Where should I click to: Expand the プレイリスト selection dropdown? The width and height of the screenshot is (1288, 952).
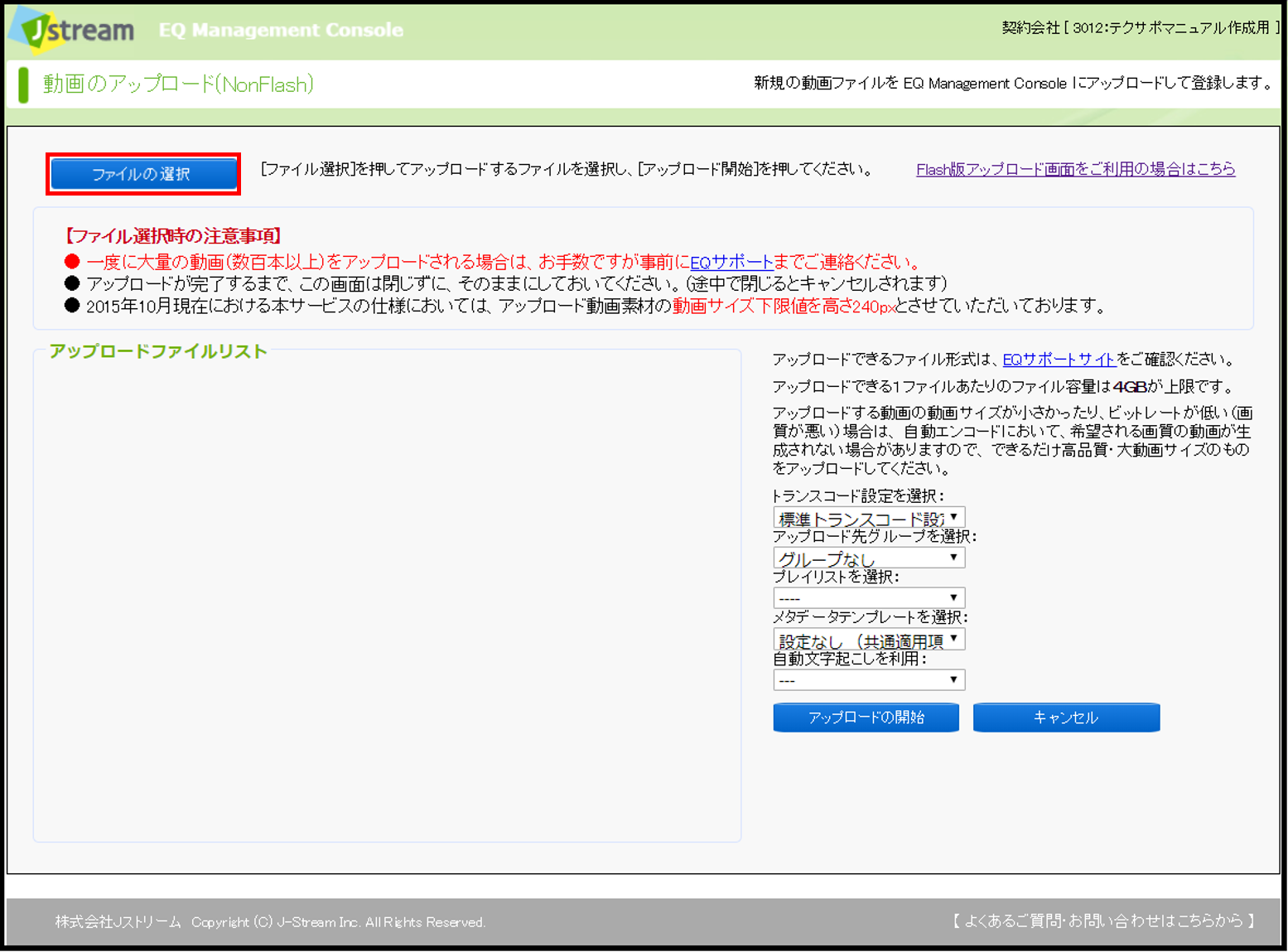[x=868, y=597]
